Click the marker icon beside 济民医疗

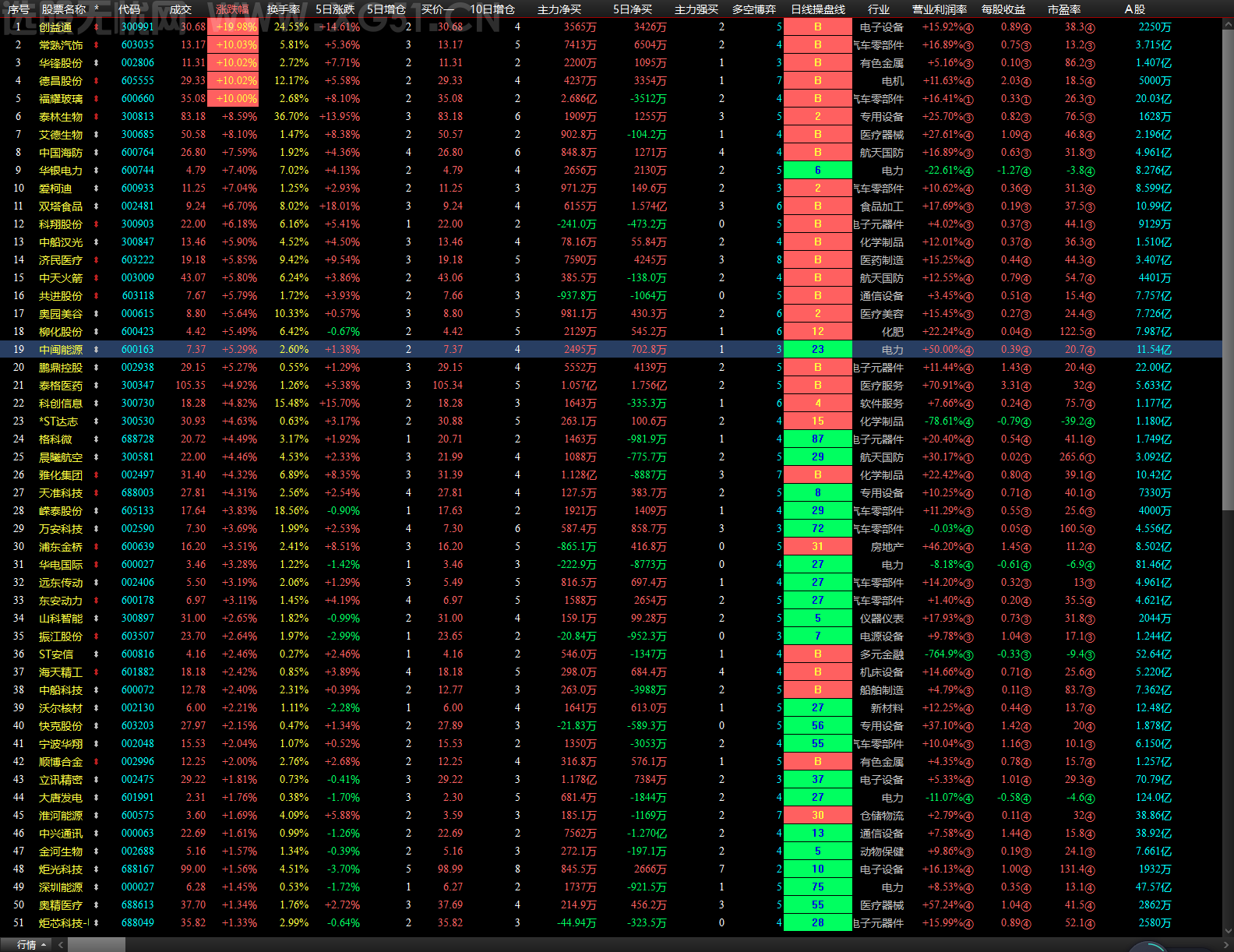point(97,260)
